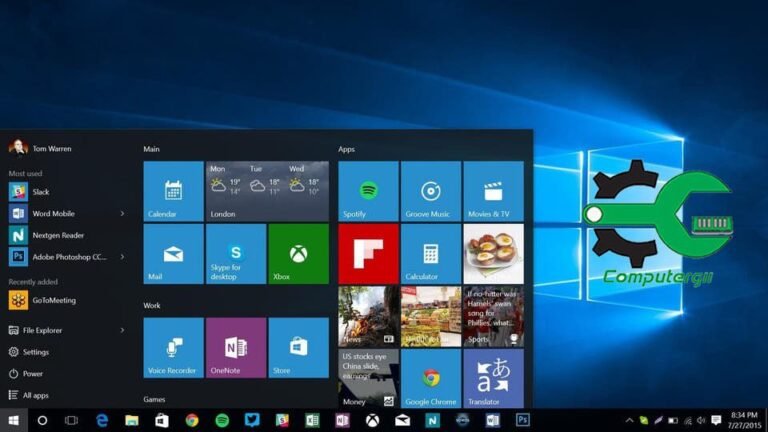The height and width of the screenshot is (432, 768).
Task: Open Slack from the taskbar
Action: 282,420
